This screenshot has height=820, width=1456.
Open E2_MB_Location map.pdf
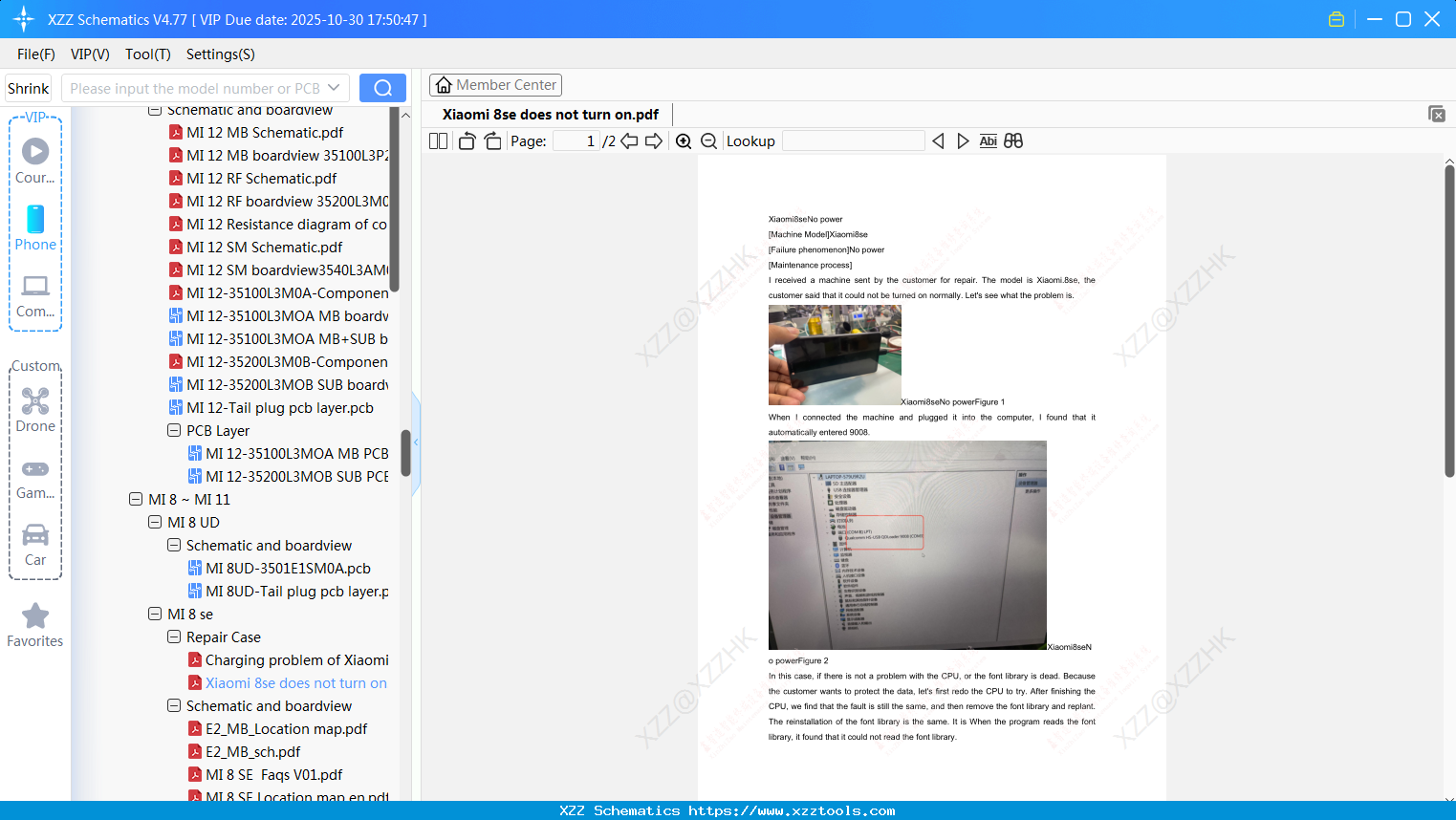286,729
